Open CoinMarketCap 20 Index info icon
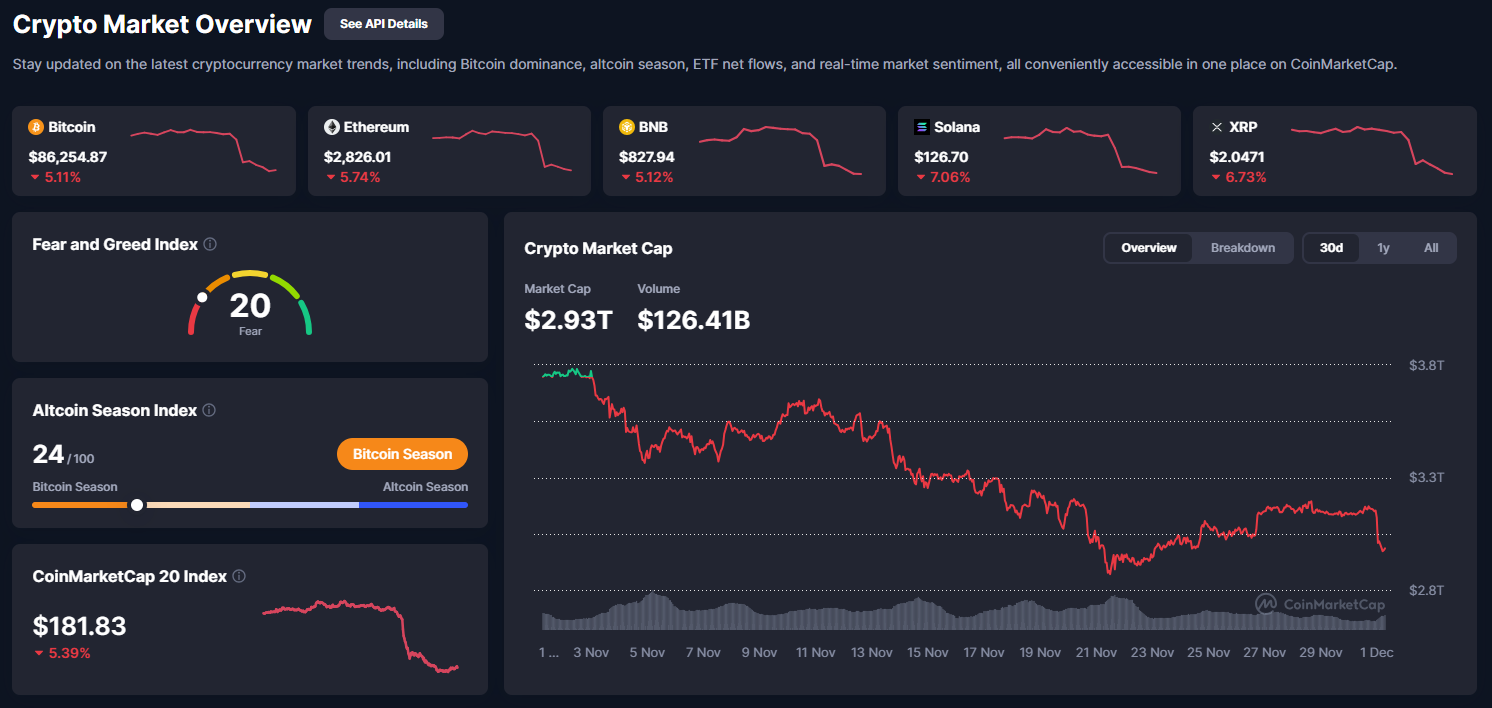 coord(239,576)
